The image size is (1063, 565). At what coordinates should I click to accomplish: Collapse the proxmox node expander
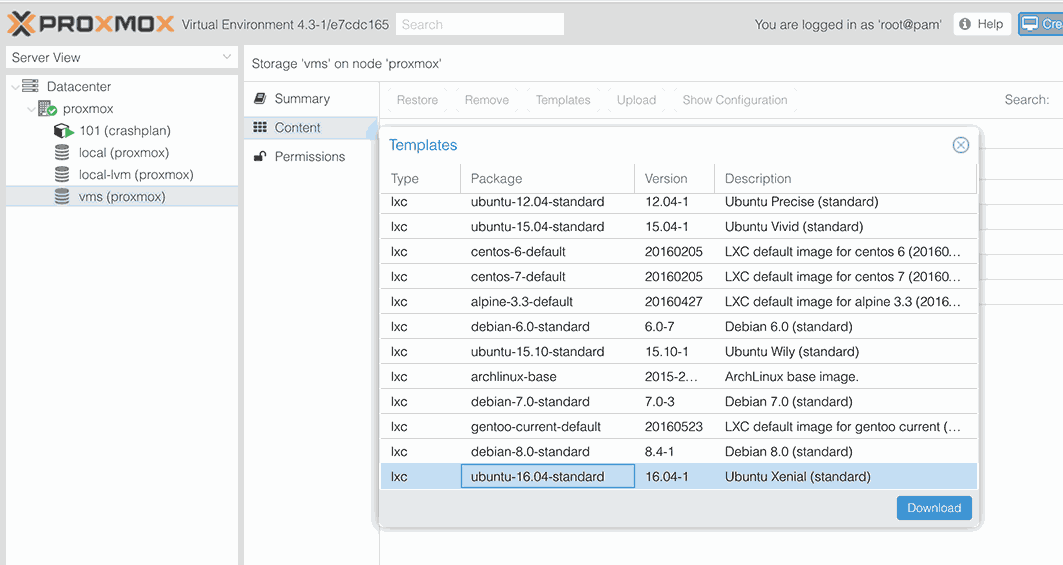[31, 109]
